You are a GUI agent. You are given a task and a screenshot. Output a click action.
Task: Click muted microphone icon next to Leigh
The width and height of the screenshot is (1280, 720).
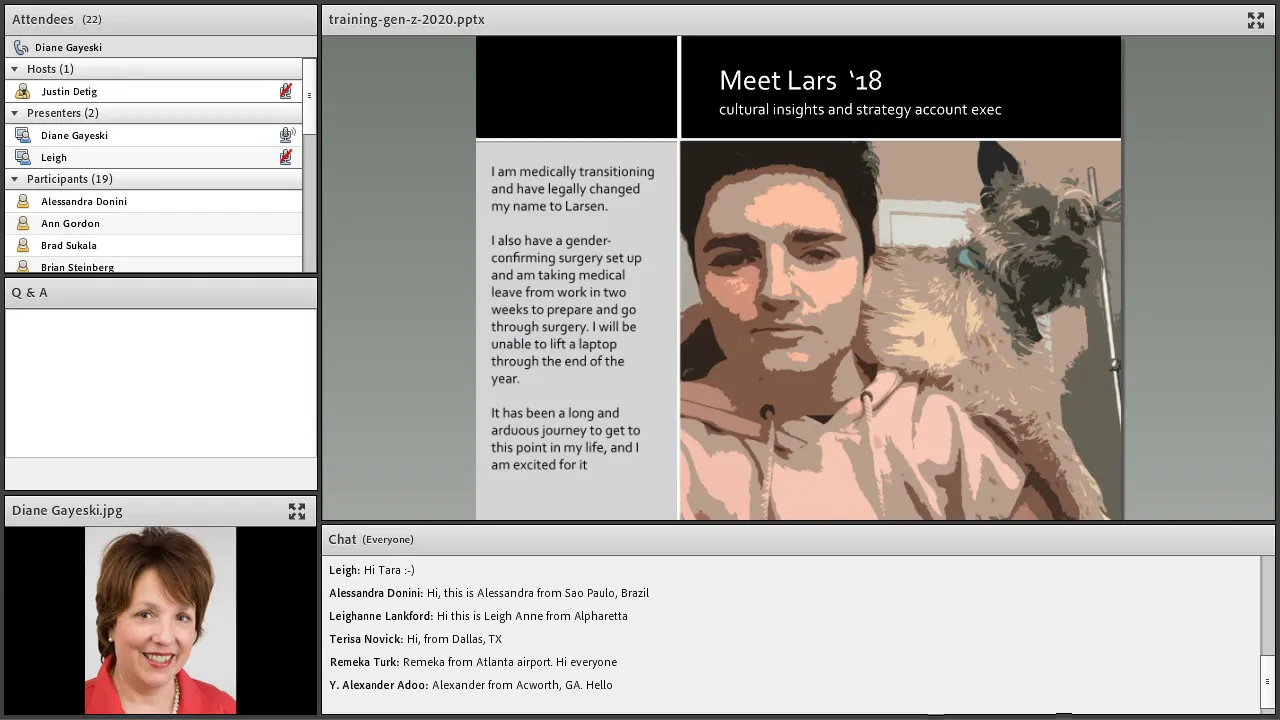pyautogui.click(x=286, y=157)
